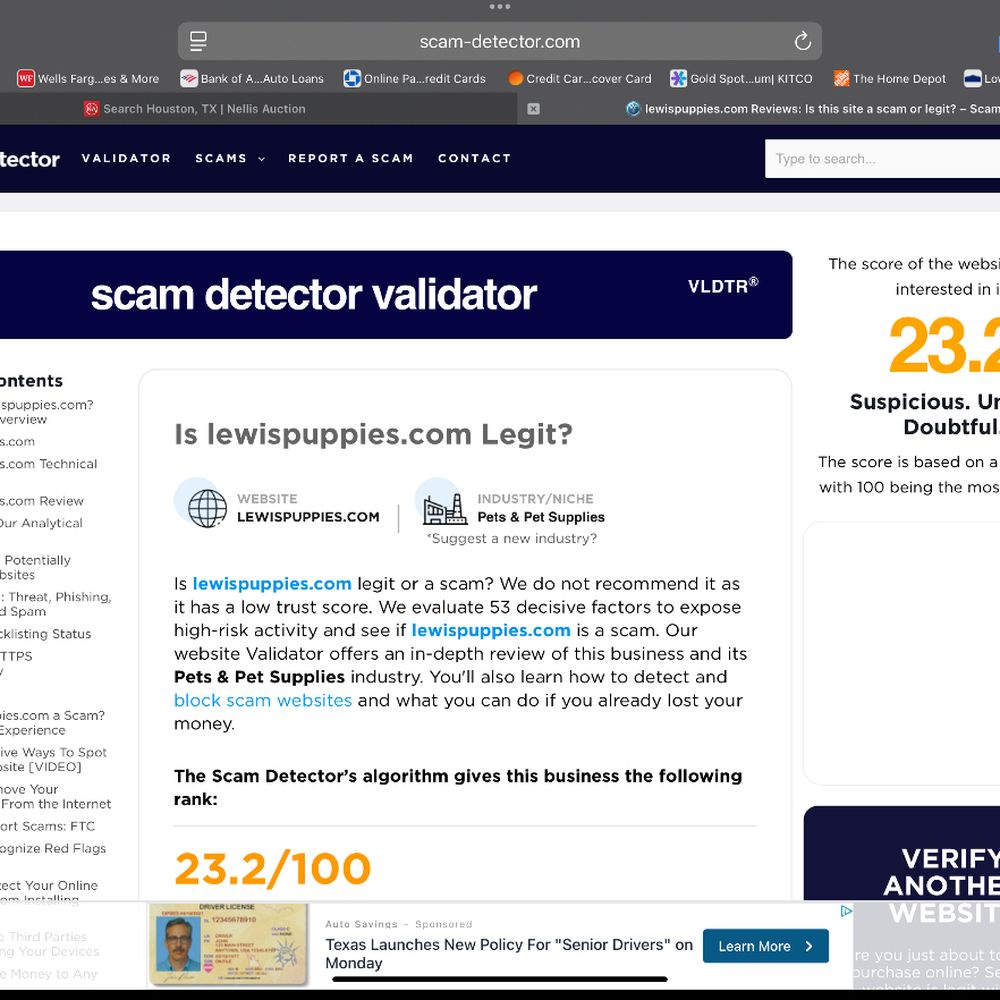Click the VLDTR label on the banner

[723, 286]
